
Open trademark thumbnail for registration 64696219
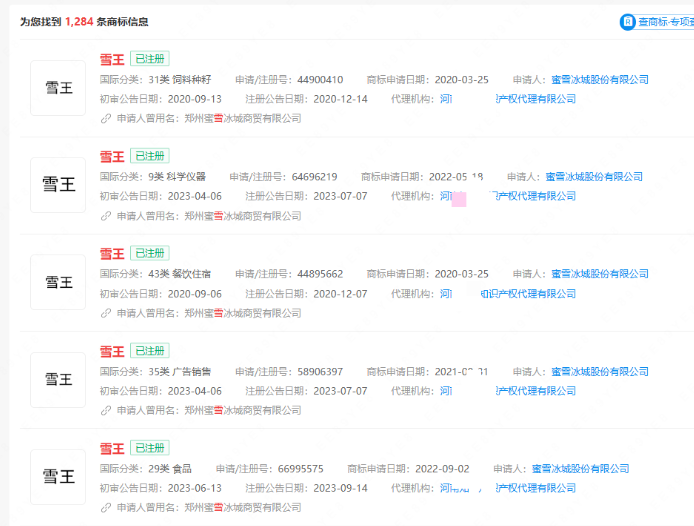tap(58, 185)
